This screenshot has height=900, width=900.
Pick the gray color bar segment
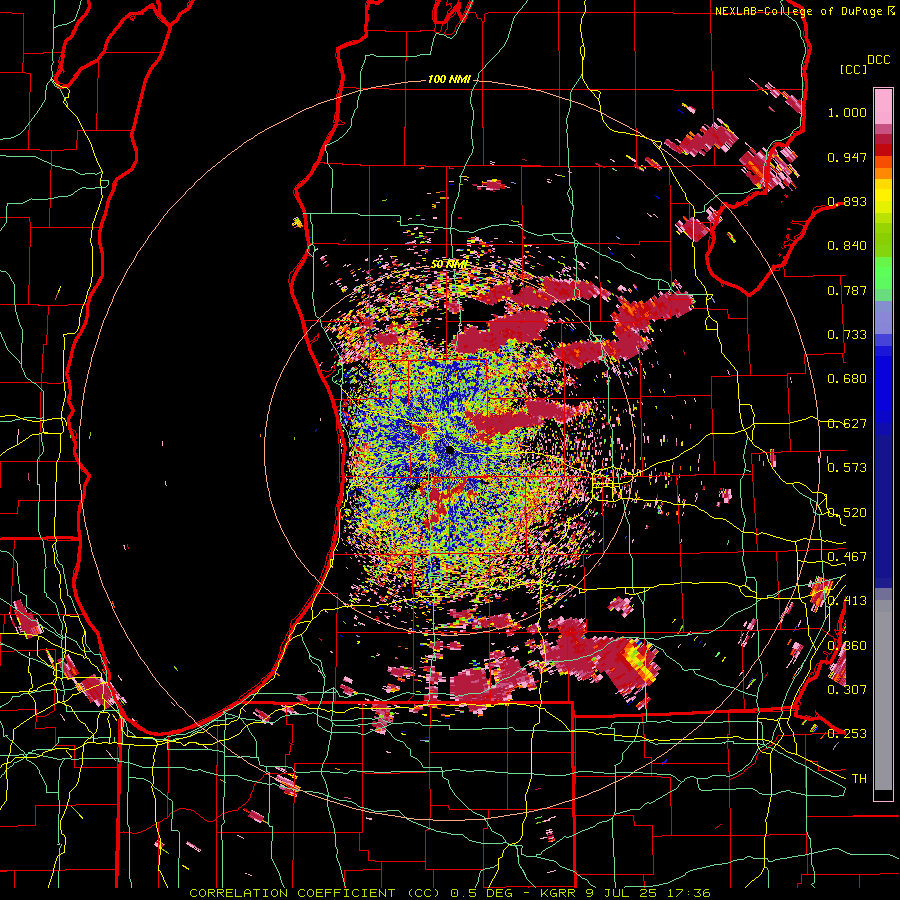[x=883, y=695]
